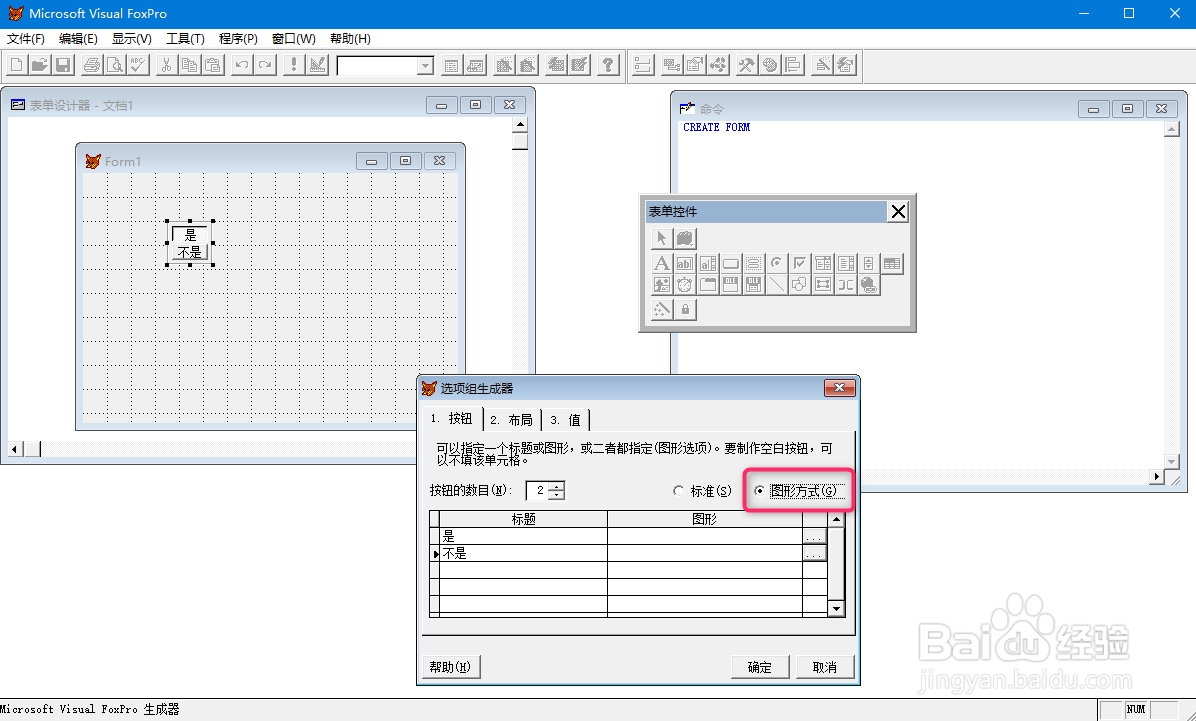
Task: Click the Undo toolbar icon
Action: click(242, 65)
